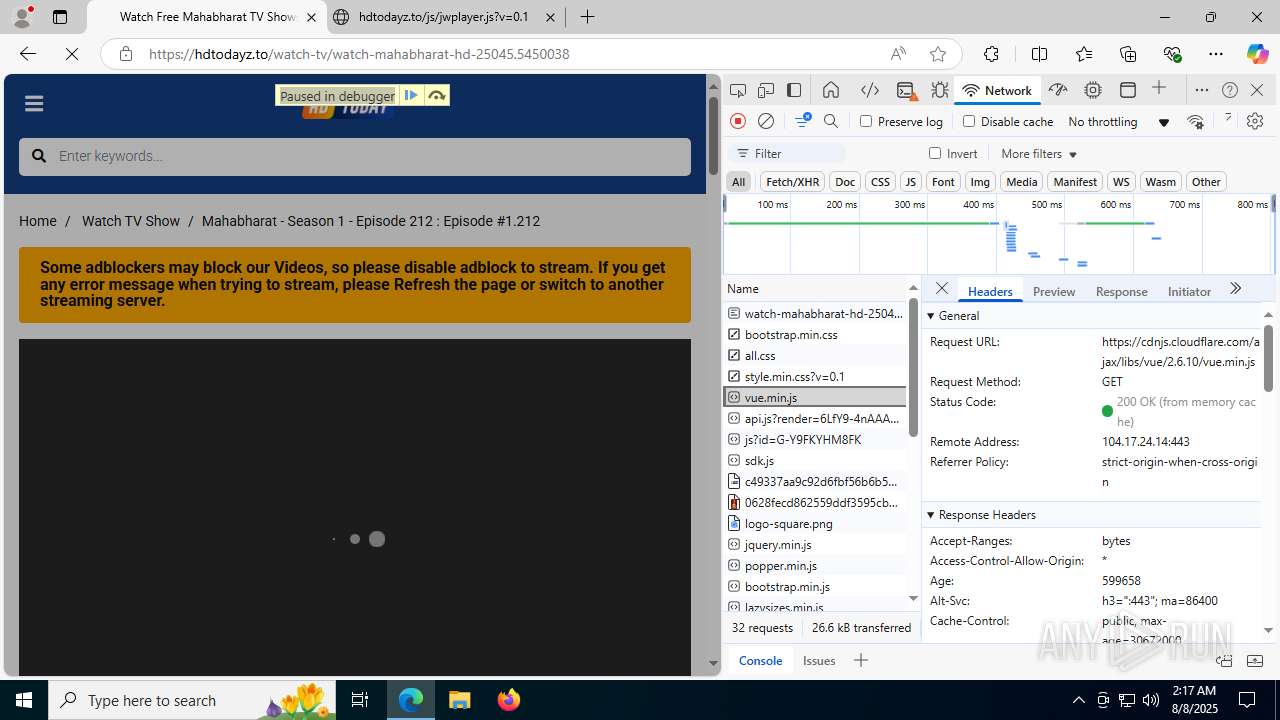1280x720 pixels.
Task: Check the Invert filter checkbox
Action: pyautogui.click(x=935, y=153)
